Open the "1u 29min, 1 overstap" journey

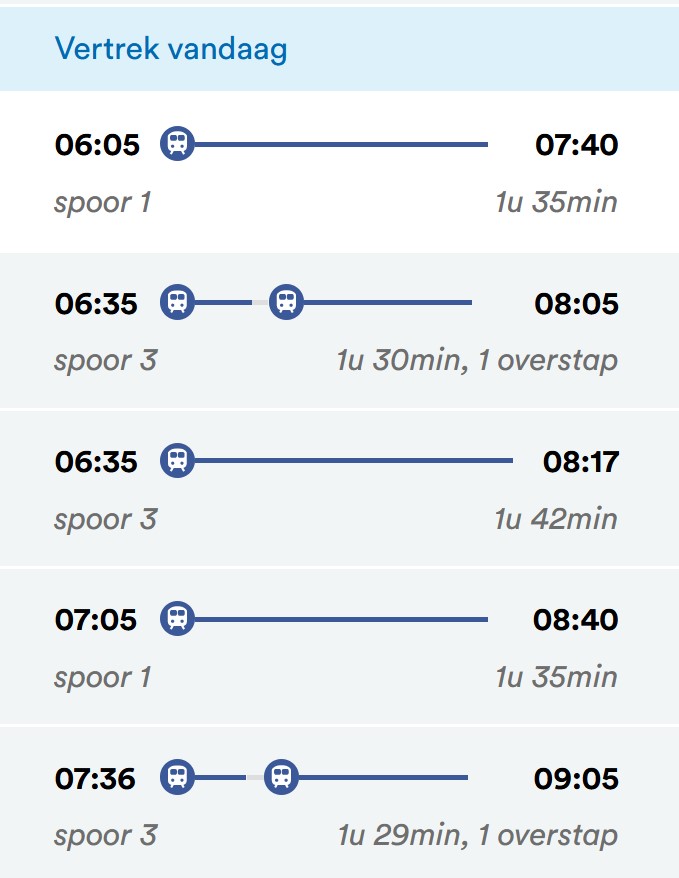[x=477, y=835]
